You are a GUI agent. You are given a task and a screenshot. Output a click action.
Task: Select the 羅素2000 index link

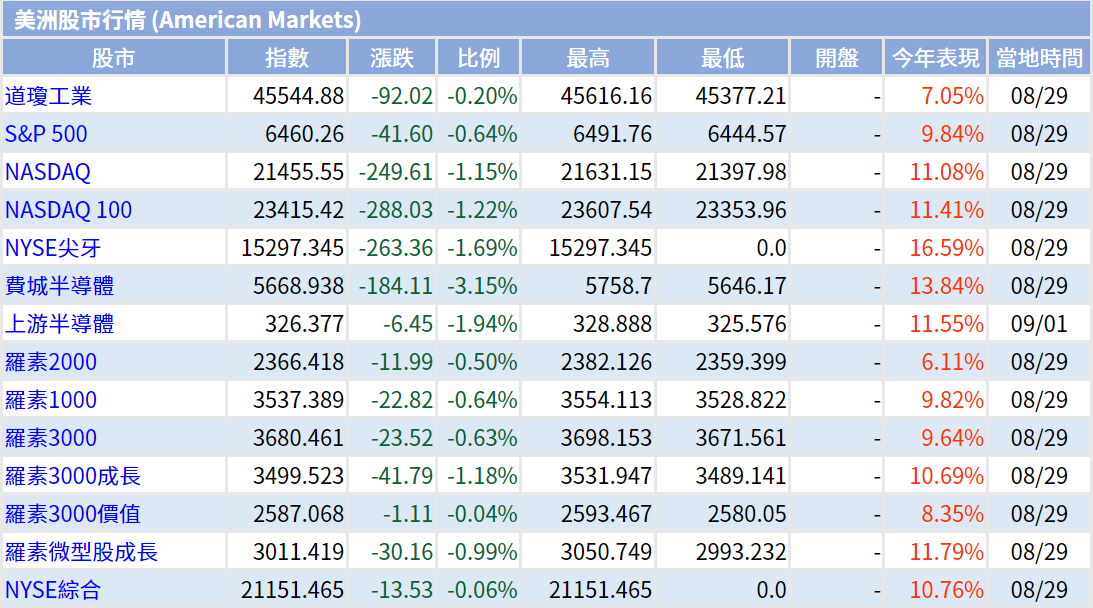[x=51, y=362]
